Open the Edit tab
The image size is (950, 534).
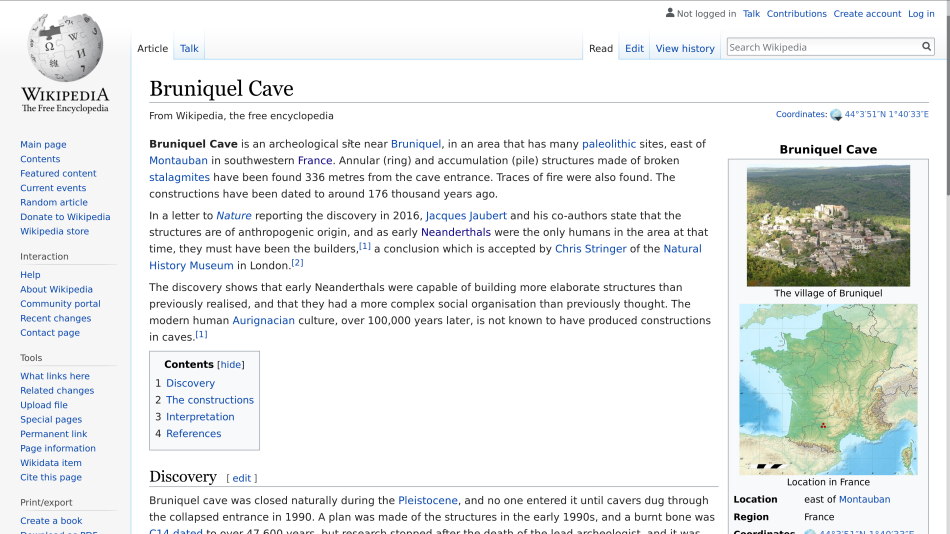tap(634, 48)
